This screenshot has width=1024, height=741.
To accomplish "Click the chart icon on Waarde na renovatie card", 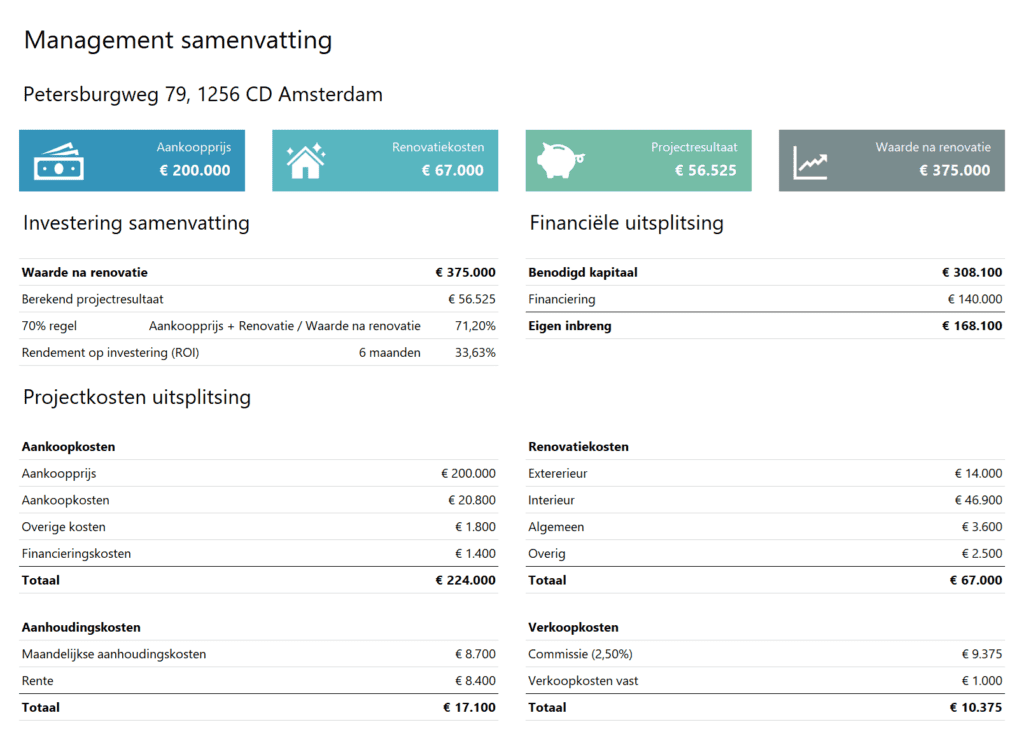I will click(810, 163).
